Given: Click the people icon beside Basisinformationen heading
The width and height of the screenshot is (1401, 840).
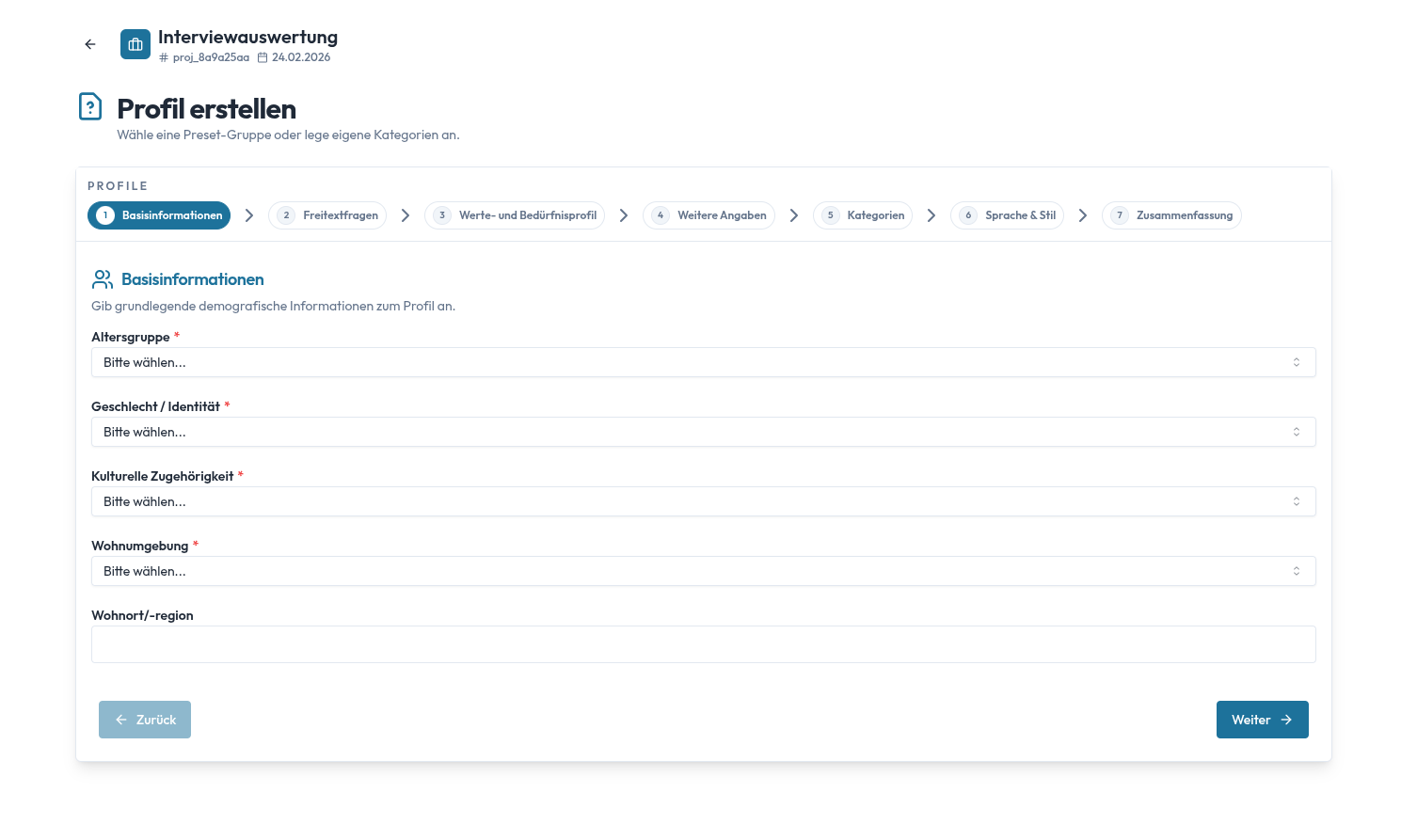Looking at the screenshot, I should coord(103,279).
